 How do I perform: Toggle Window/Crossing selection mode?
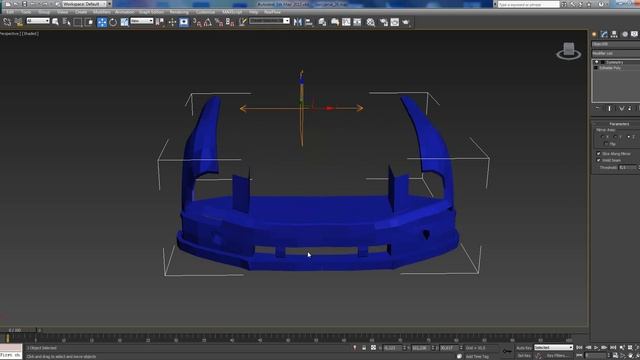coord(89,22)
